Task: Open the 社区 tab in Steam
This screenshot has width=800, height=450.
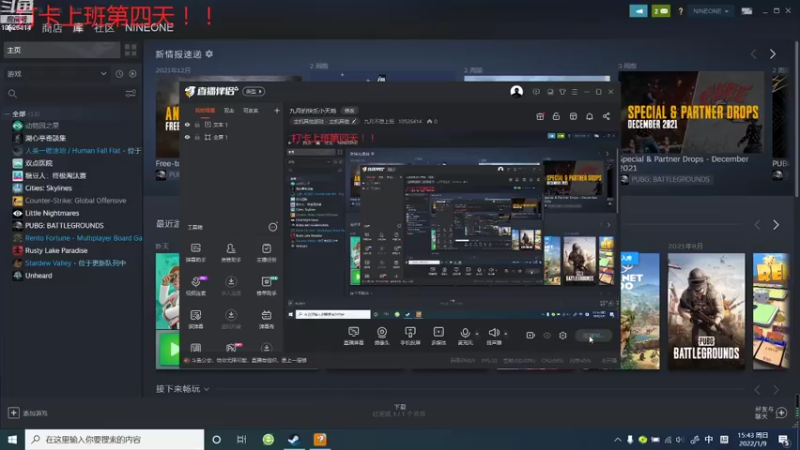Action: pyautogui.click(x=104, y=28)
